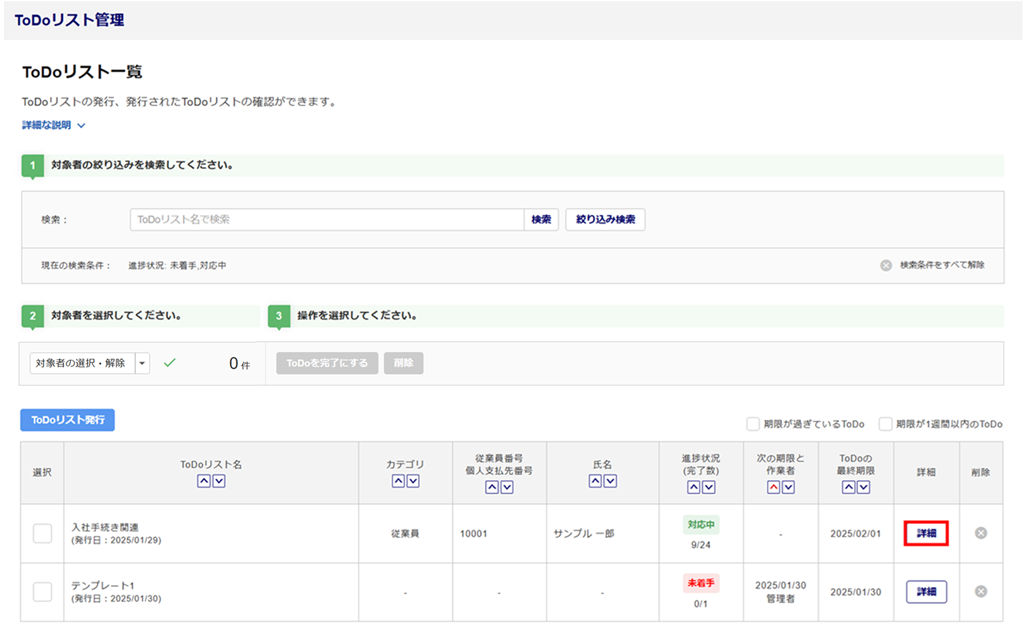Select the 入社手続き関連 row checkbox
The width and height of the screenshot is (1024, 629).
42,533
